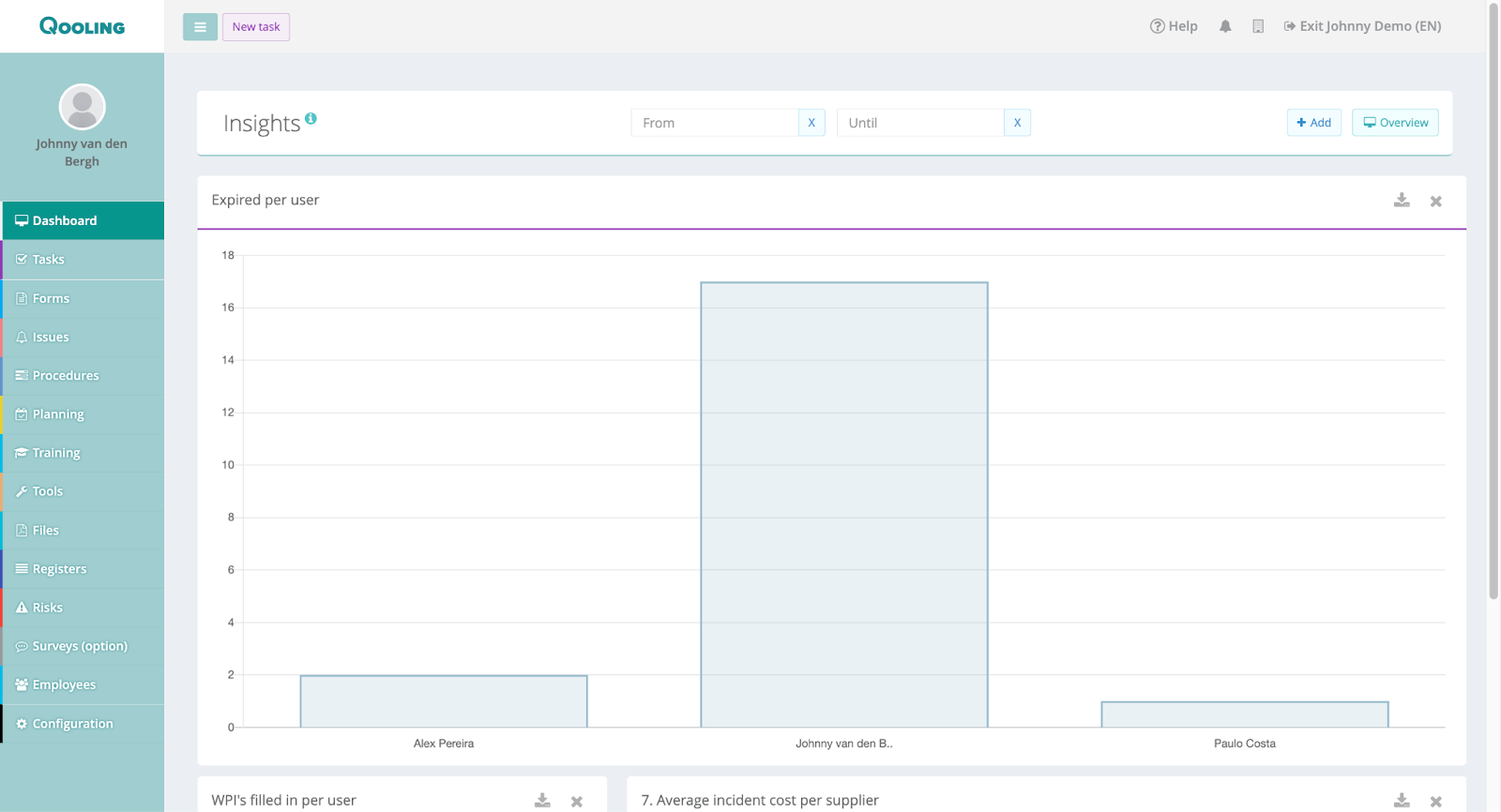Click the user avatar picture
This screenshot has width=1501, height=812.
point(82,107)
